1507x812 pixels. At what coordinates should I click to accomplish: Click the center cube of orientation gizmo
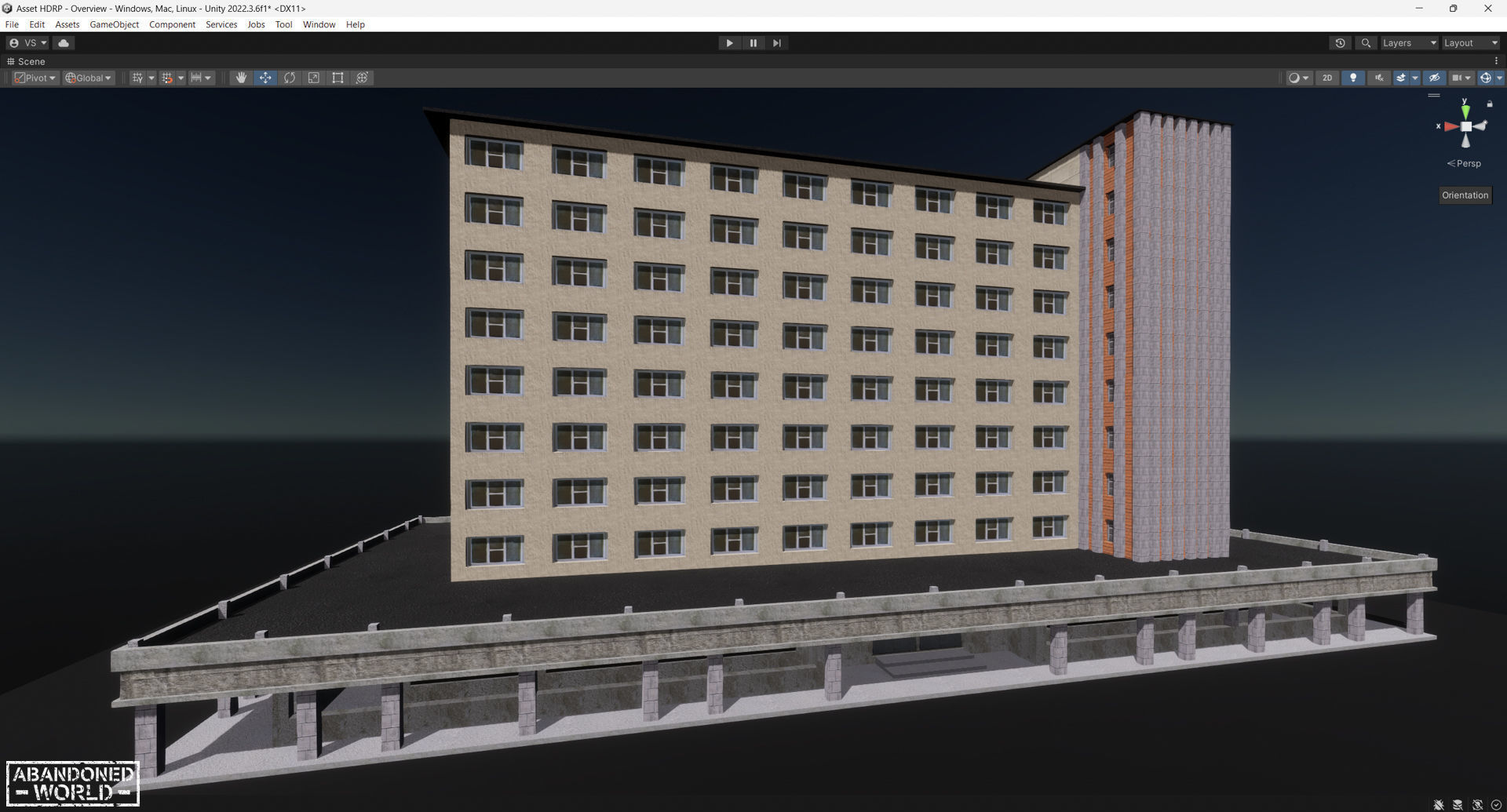1465,126
